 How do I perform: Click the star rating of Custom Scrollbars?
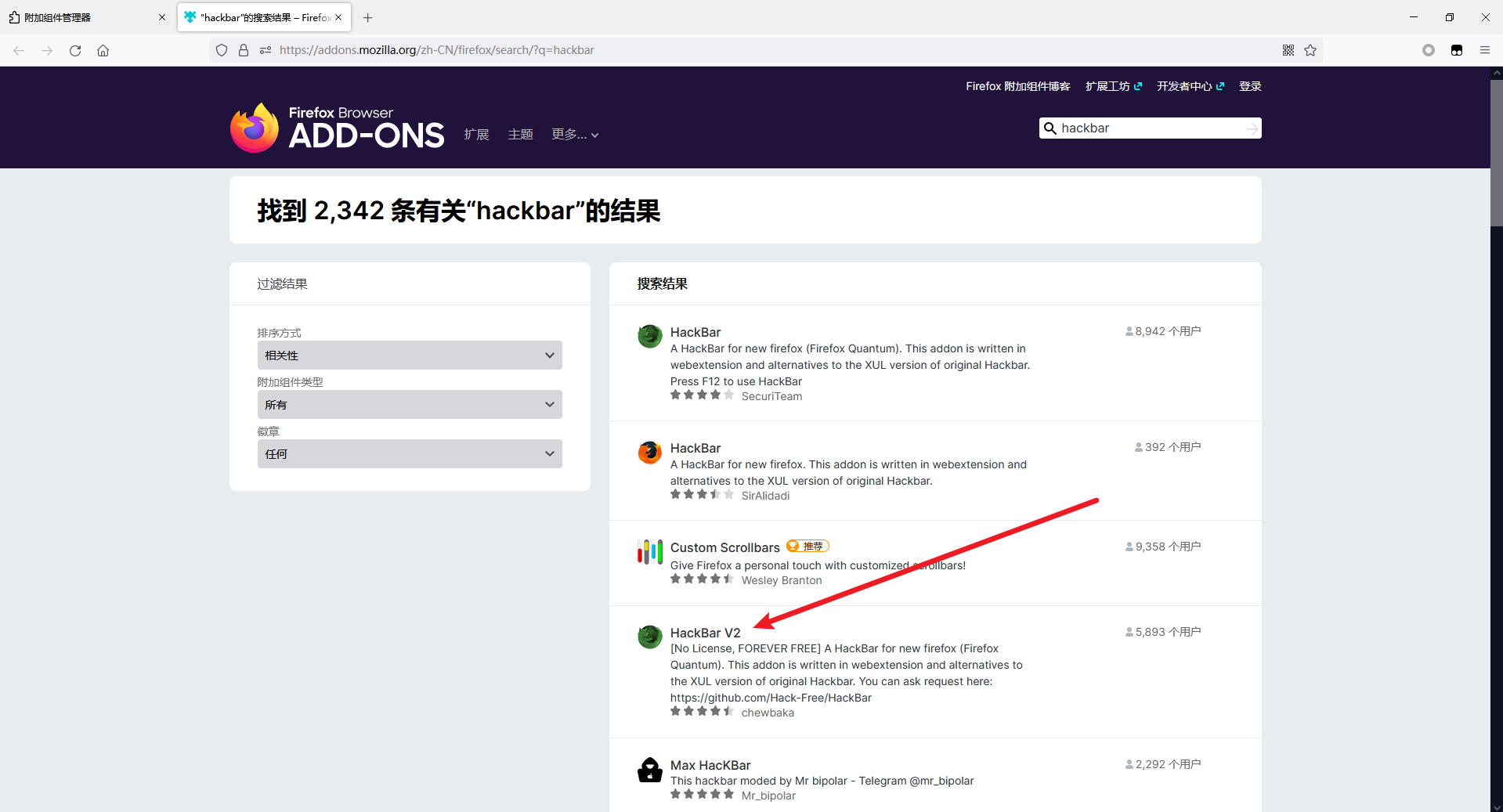[702, 579]
